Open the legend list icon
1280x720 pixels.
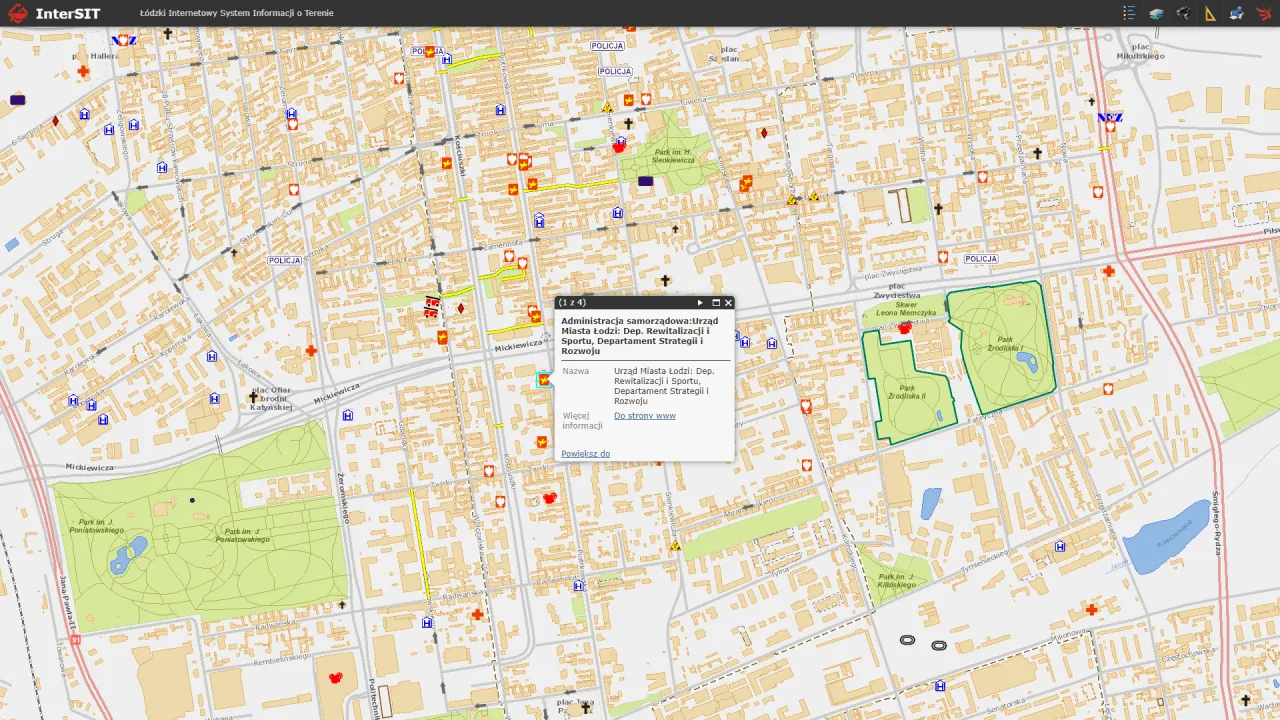coord(1129,13)
